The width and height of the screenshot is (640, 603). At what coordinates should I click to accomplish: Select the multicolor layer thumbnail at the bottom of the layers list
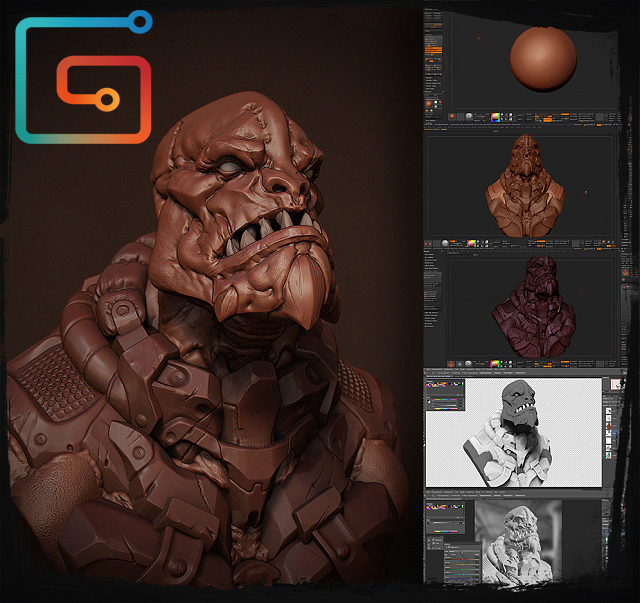coord(609,455)
